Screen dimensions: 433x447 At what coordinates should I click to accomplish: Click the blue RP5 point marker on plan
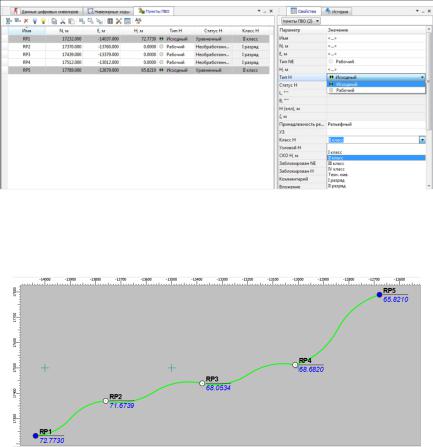[x=379, y=294]
